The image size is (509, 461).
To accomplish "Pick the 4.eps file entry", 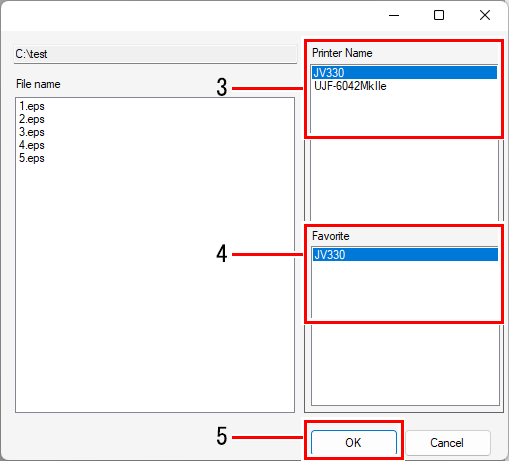I will tap(32, 145).
